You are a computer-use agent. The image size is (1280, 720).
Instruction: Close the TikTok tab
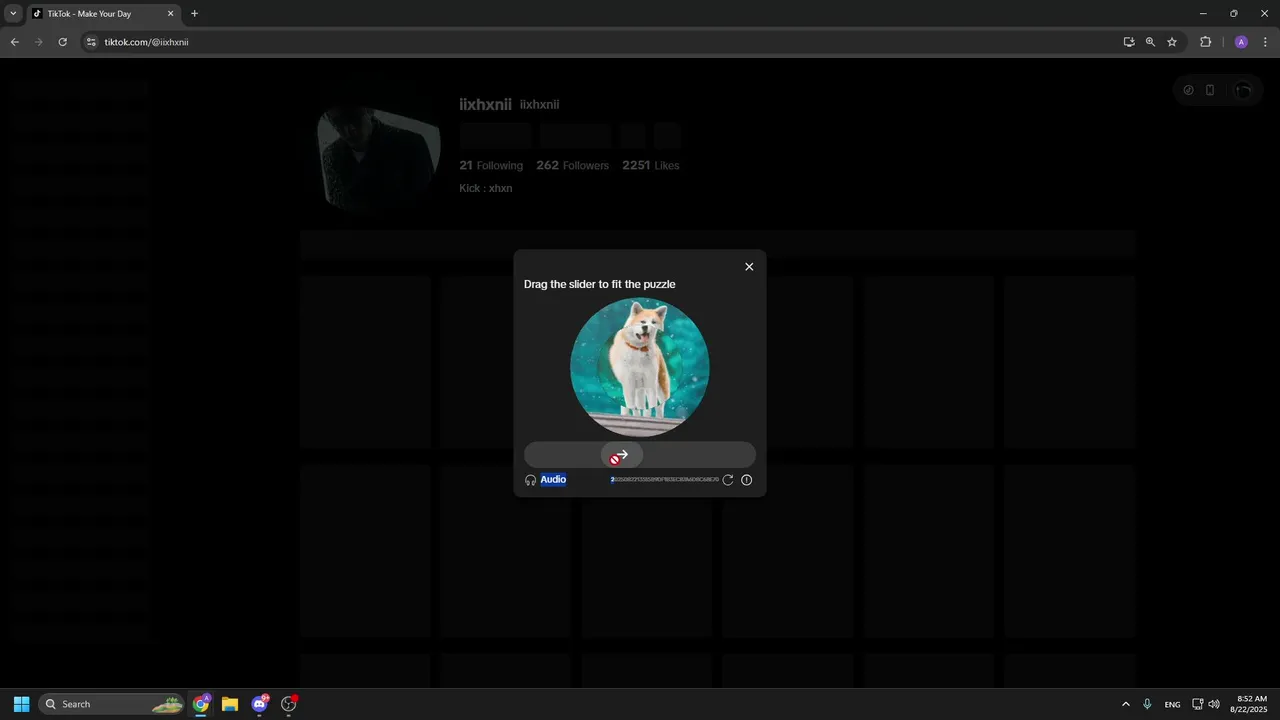pyautogui.click(x=170, y=14)
